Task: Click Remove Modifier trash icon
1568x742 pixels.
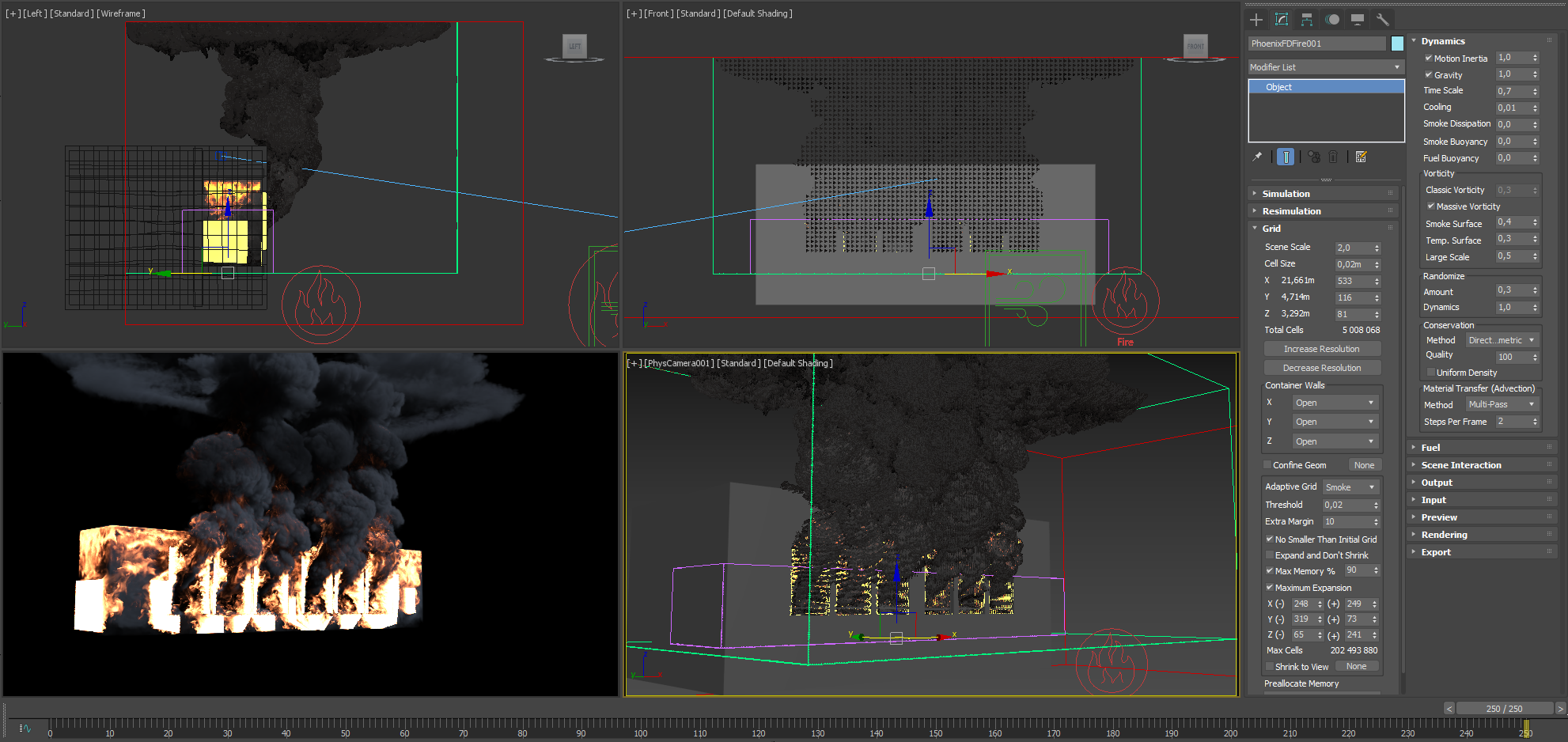Action: 1333,157
